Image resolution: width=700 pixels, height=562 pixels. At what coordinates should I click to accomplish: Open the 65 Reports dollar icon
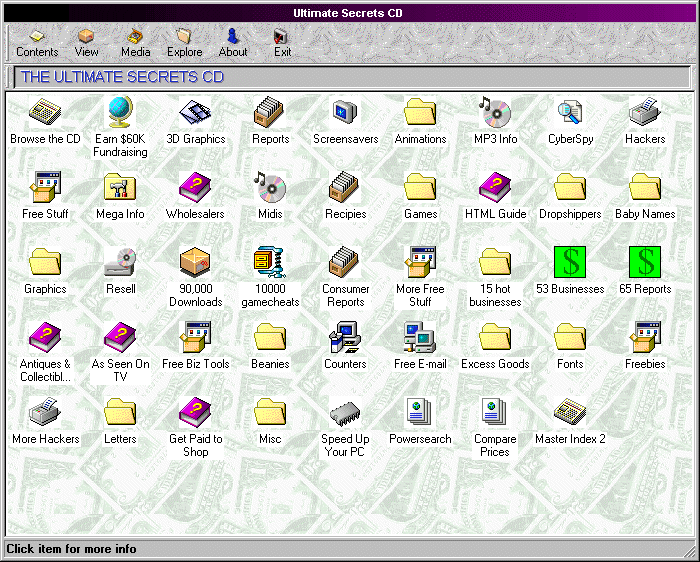coord(645,262)
